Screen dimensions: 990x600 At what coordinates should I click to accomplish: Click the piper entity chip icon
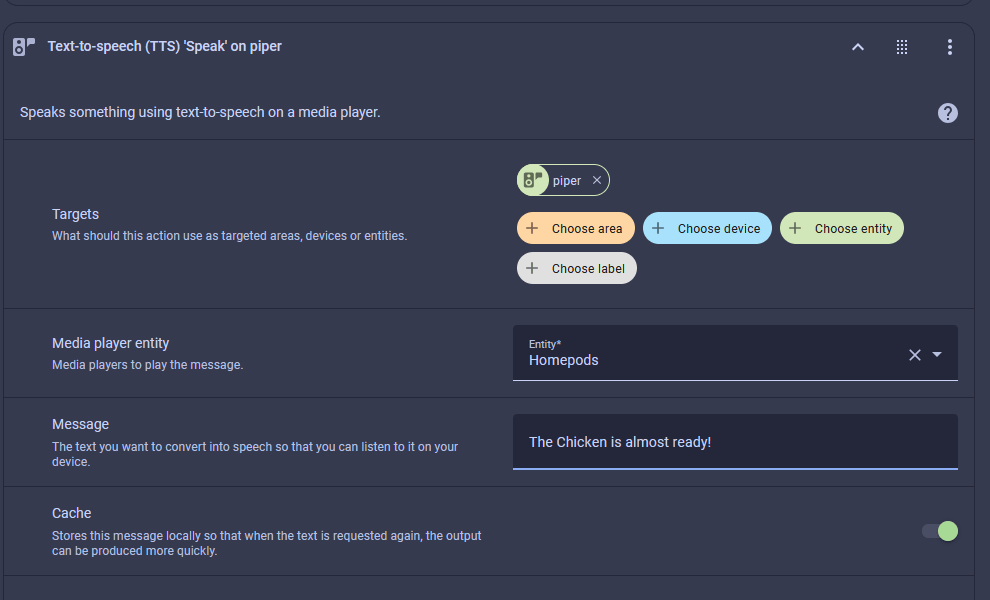point(533,180)
